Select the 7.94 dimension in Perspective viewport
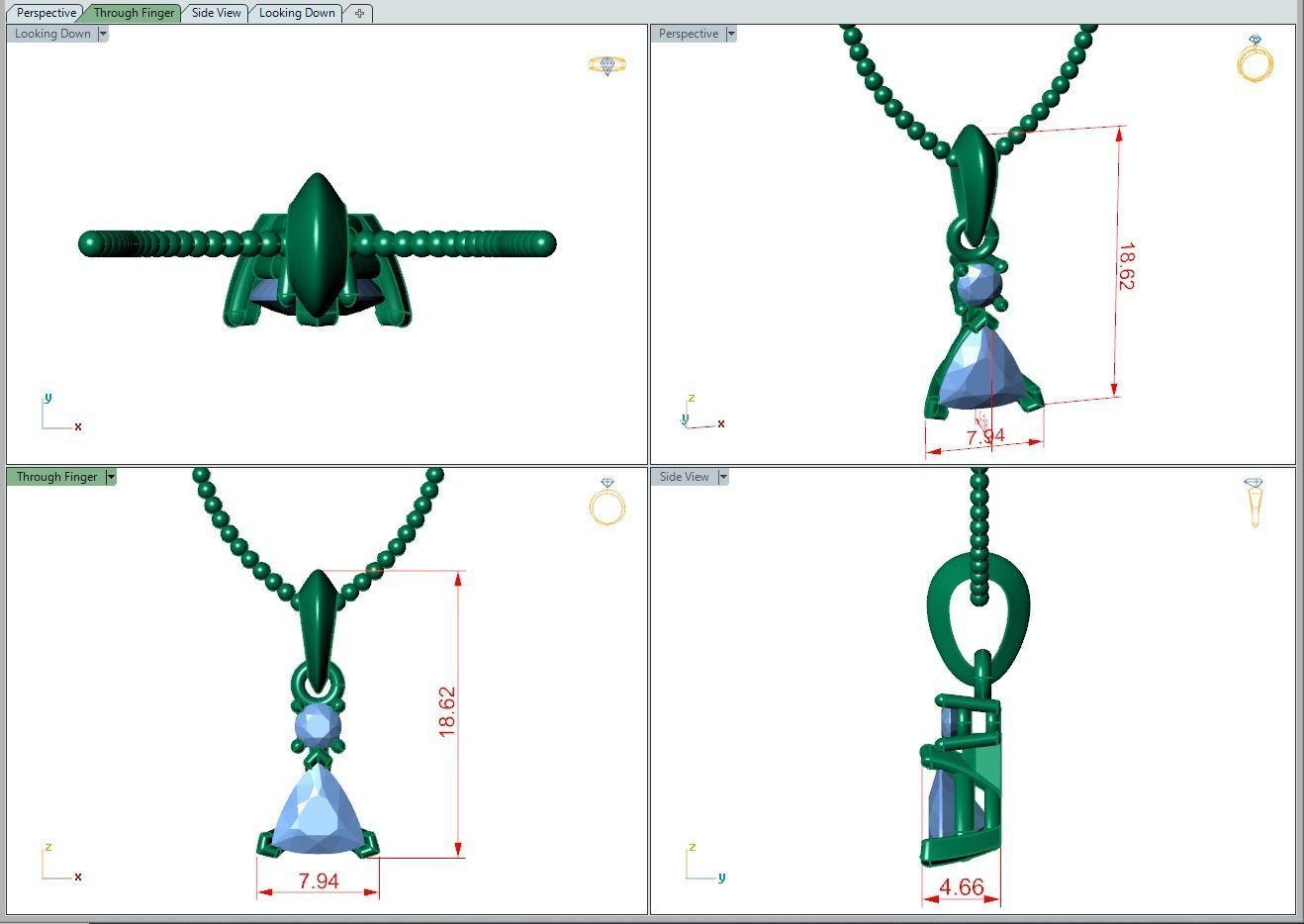Image resolution: width=1304 pixels, height=924 pixels. [x=985, y=435]
